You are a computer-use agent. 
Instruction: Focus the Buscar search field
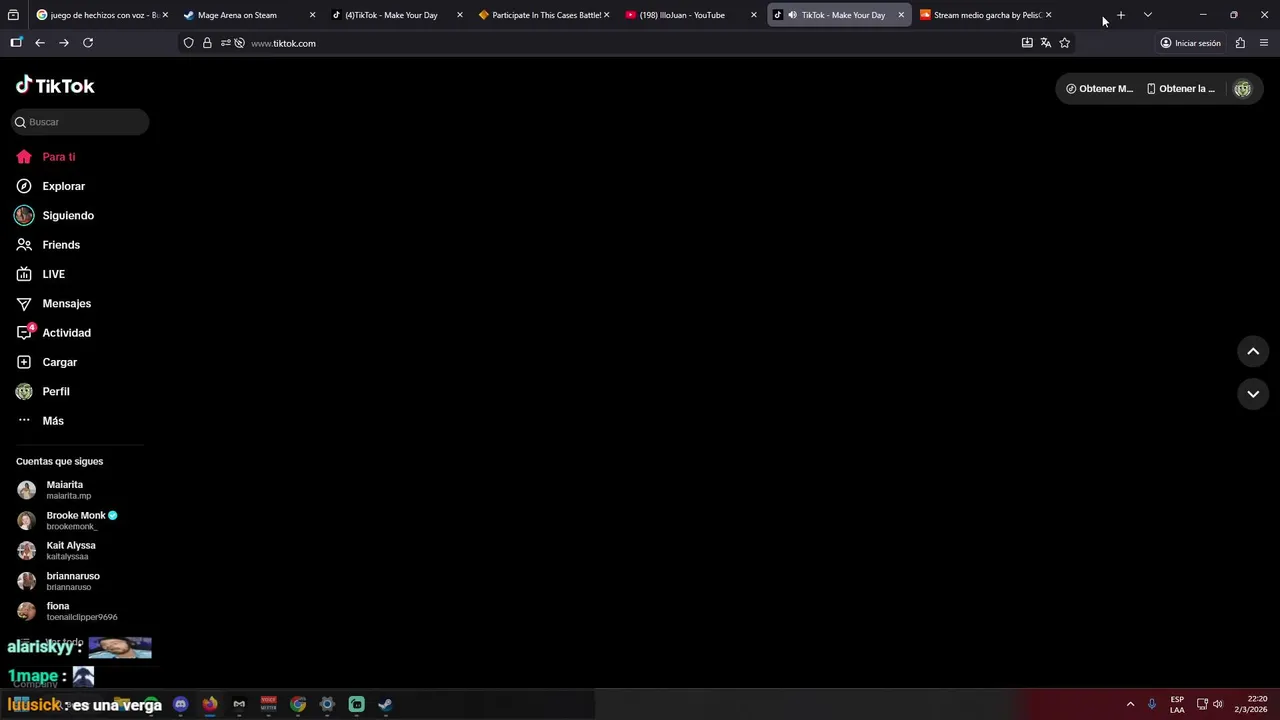click(x=80, y=122)
